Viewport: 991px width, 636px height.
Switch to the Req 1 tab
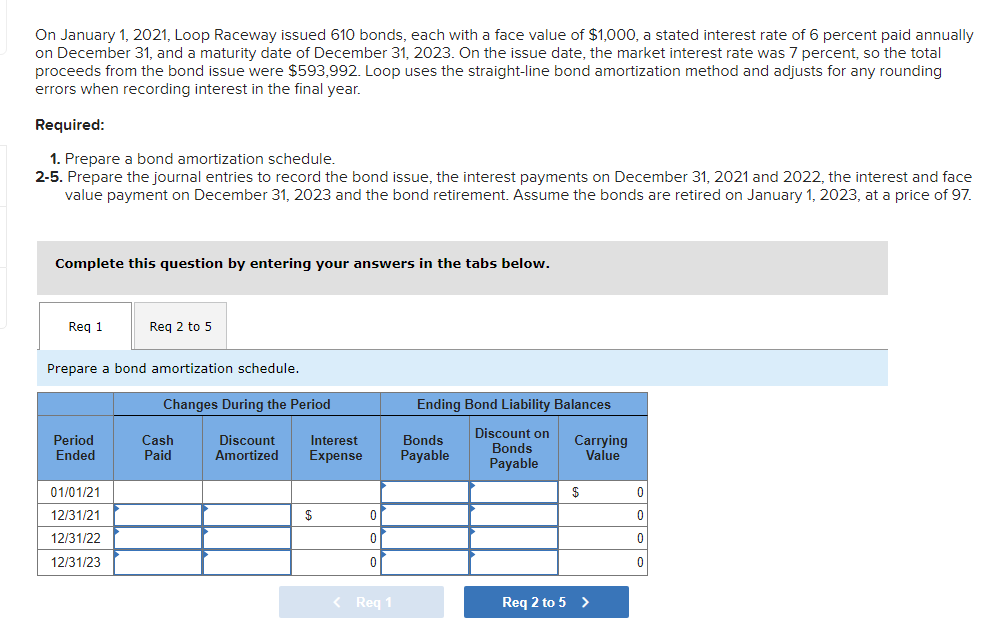(85, 326)
